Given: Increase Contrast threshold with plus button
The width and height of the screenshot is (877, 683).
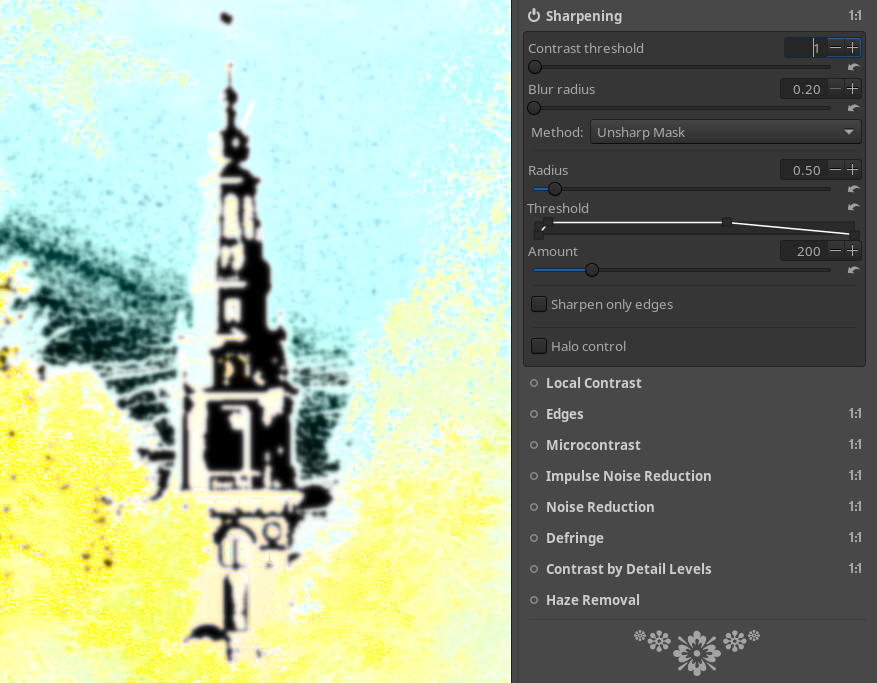Looking at the screenshot, I should (x=852, y=48).
